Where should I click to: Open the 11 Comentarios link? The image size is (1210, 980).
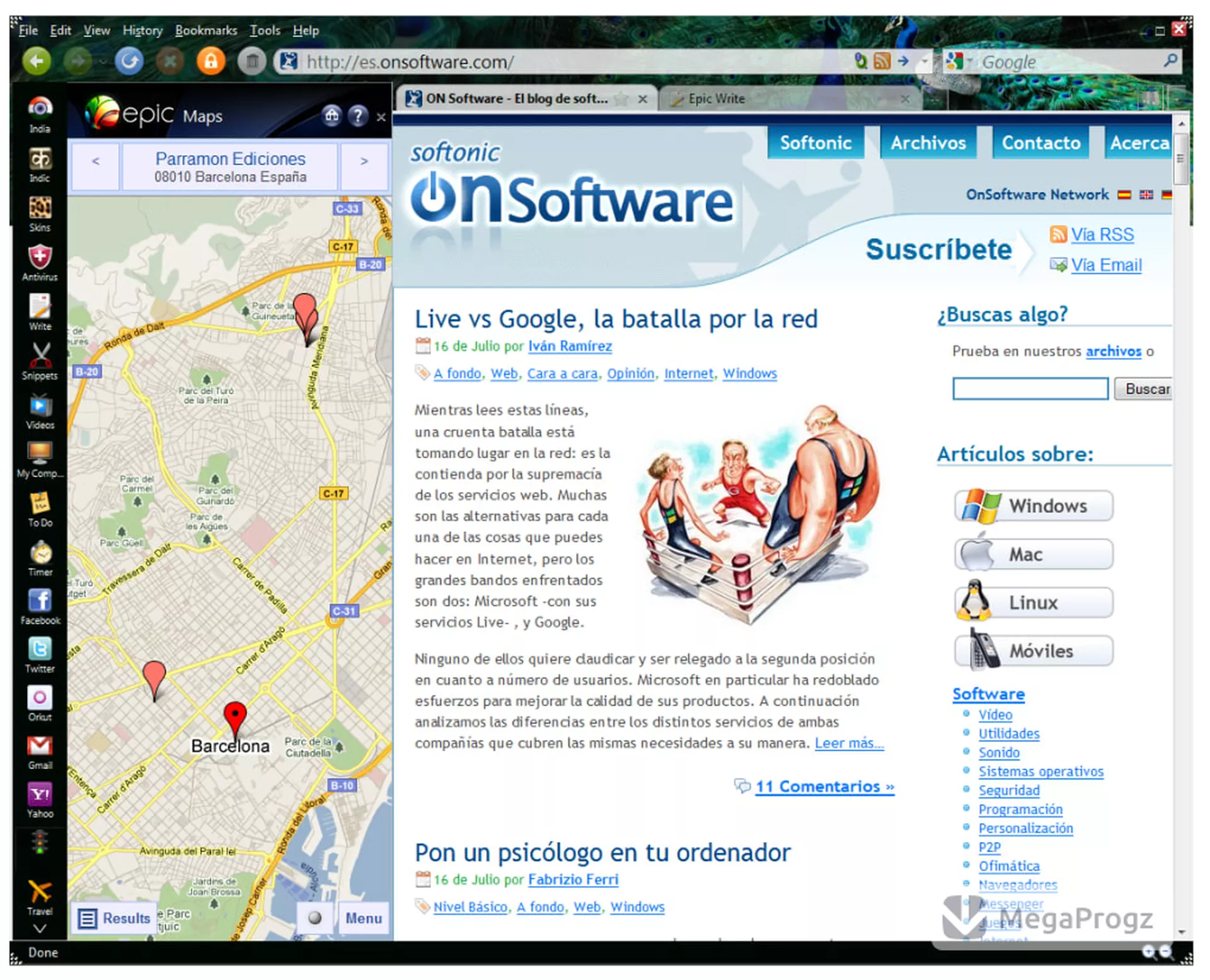coord(824,787)
